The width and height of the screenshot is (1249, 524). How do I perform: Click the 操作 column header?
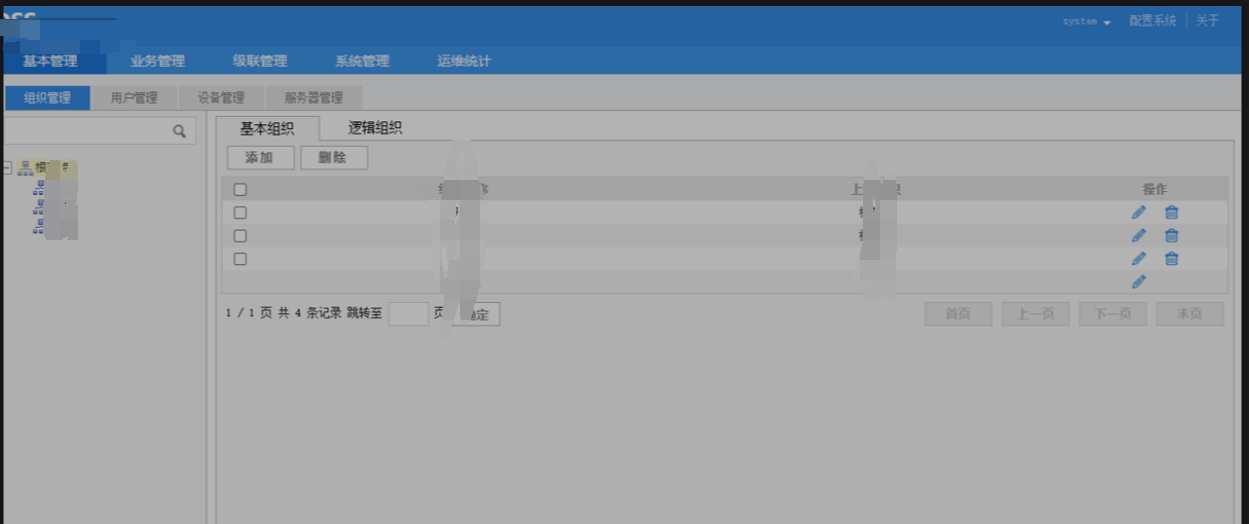pos(1155,189)
